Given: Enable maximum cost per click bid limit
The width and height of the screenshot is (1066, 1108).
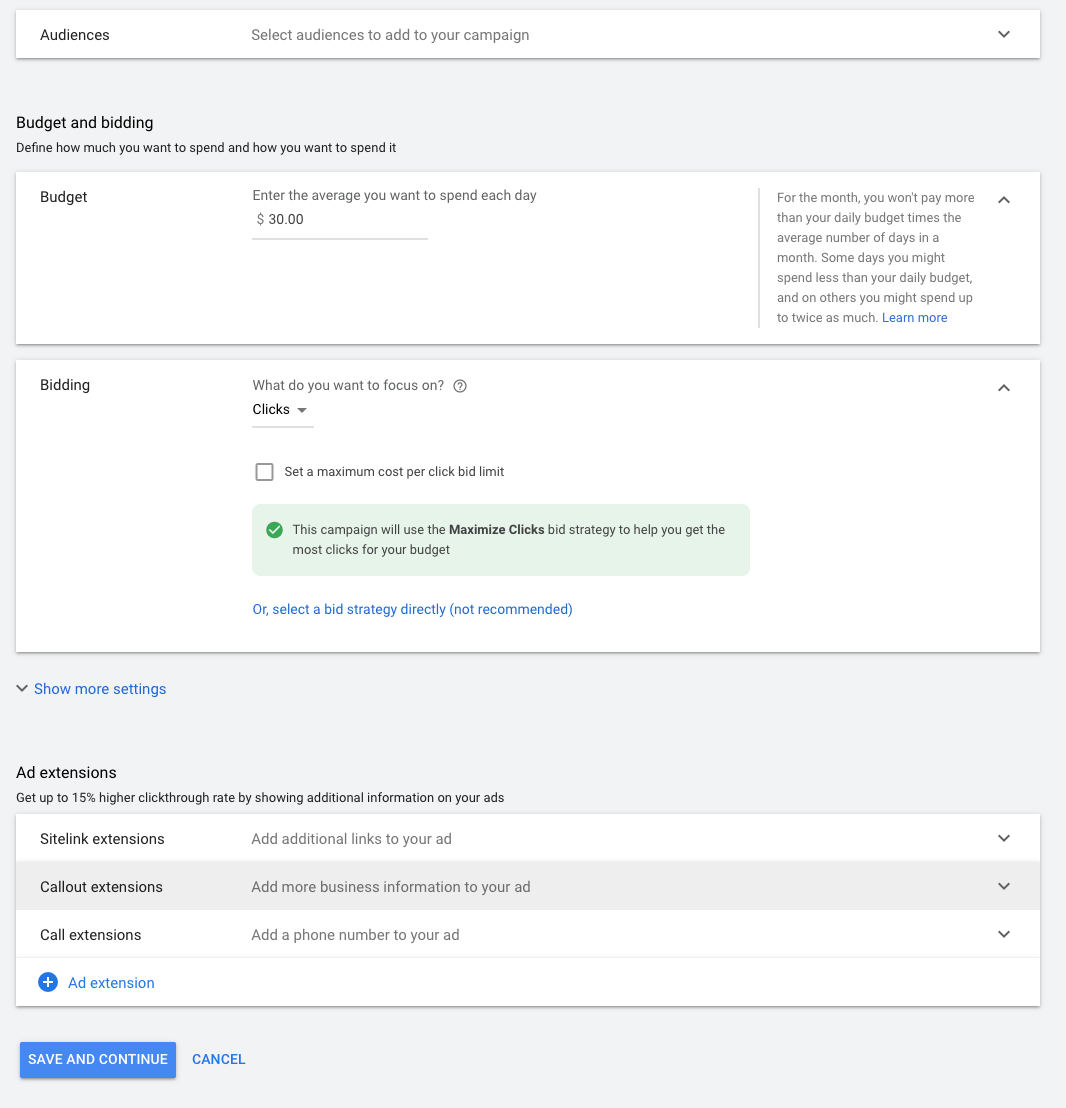Looking at the screenshot, I should (264, 472).
